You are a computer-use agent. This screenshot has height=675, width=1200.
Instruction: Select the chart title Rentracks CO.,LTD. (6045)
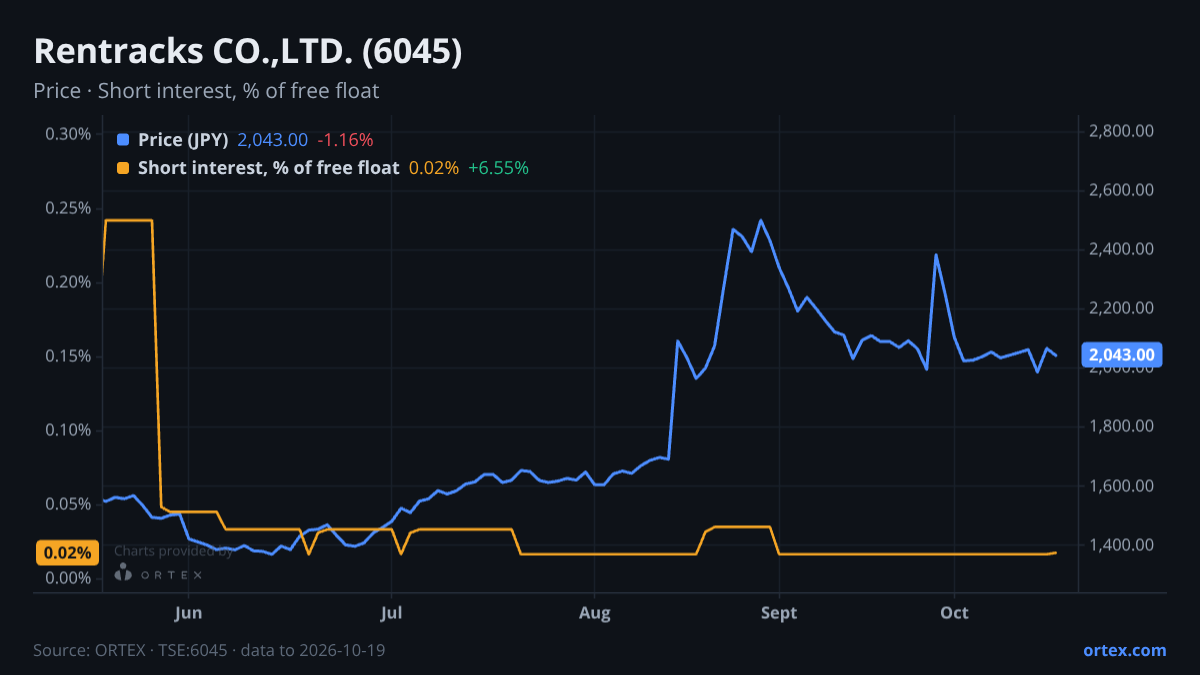[248, 52]
